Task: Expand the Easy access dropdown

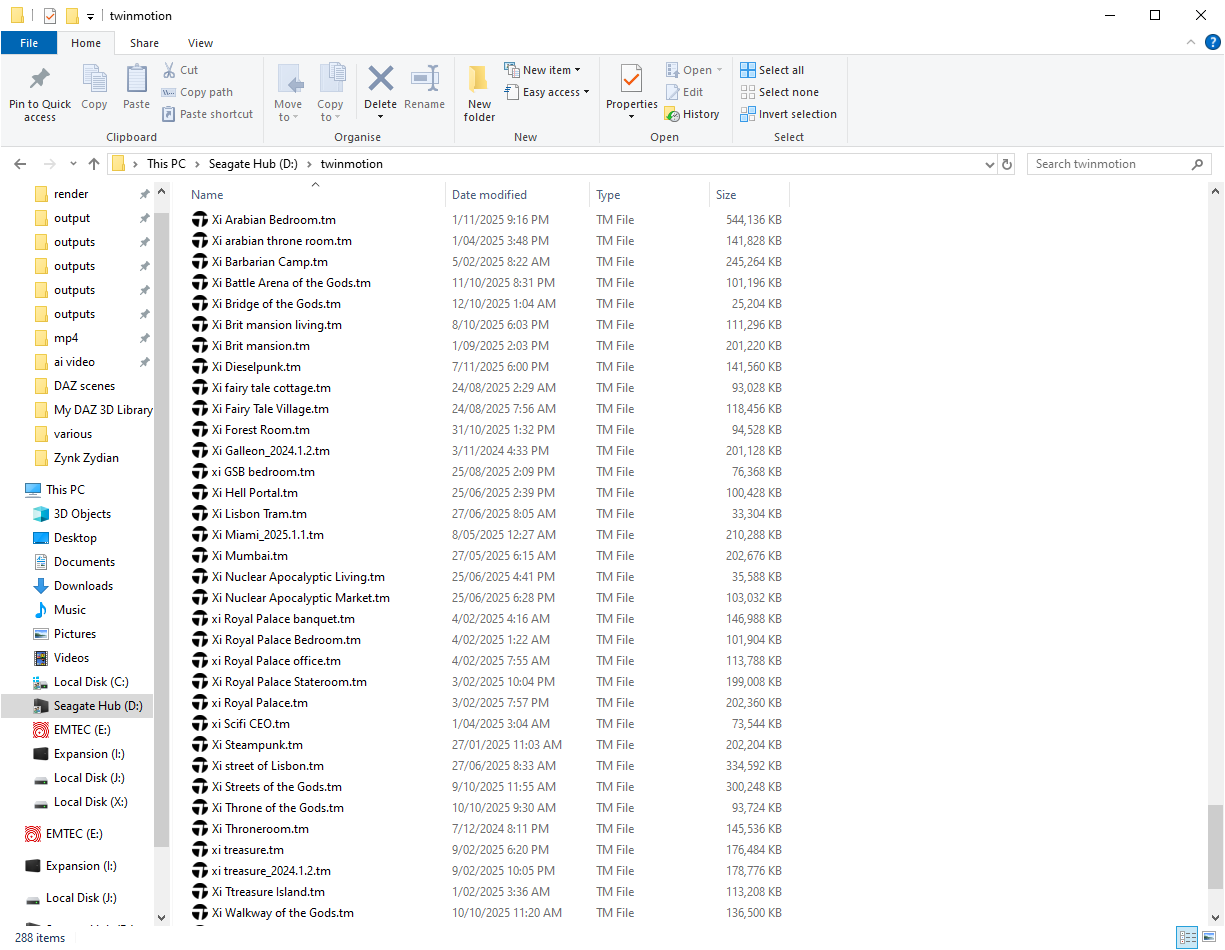Action: [586, 92]
